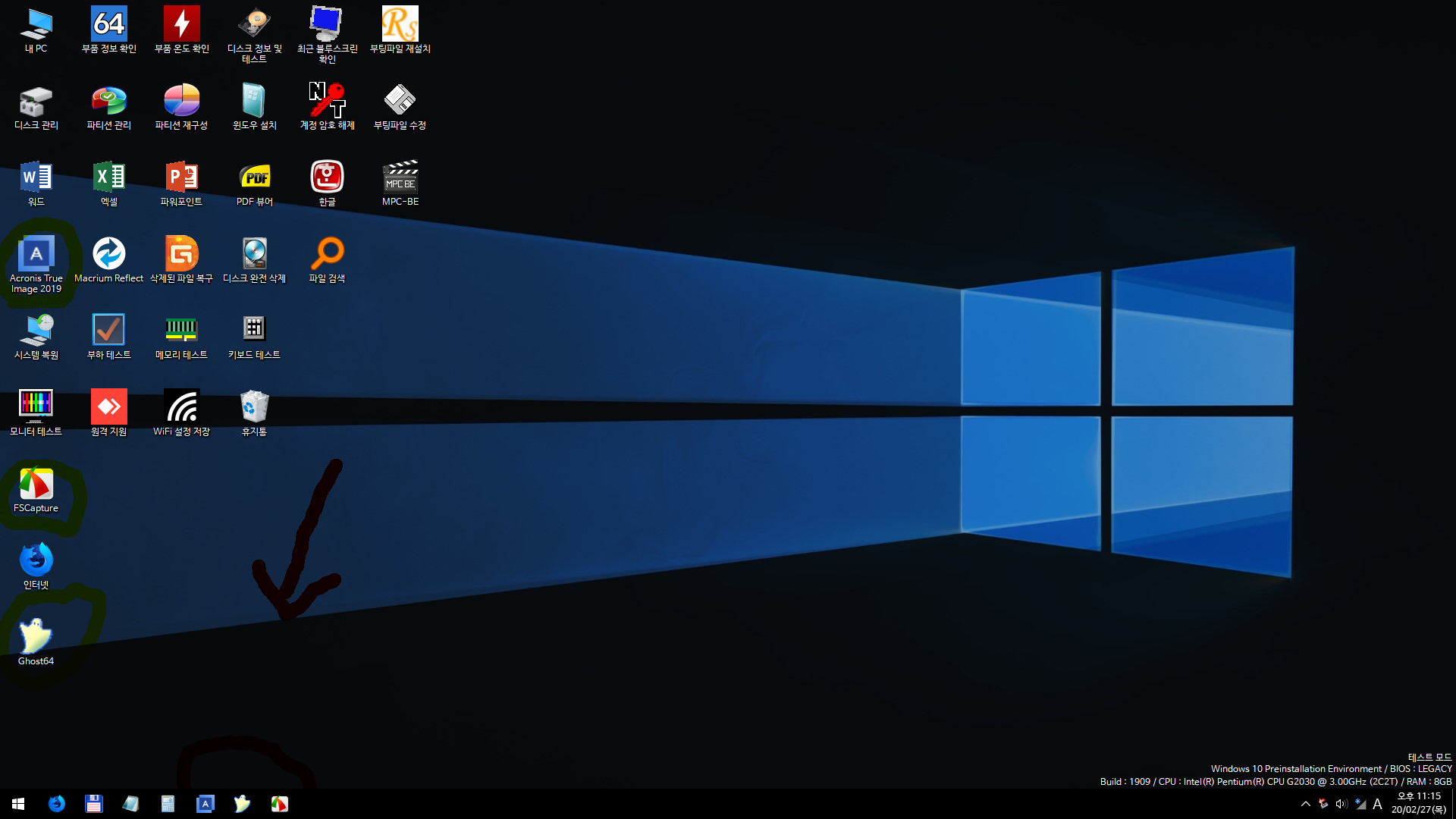Open 디스크 정보 및 테스트 icon
This screenshot has height=819, width=1456.
(x=254, y=35)
